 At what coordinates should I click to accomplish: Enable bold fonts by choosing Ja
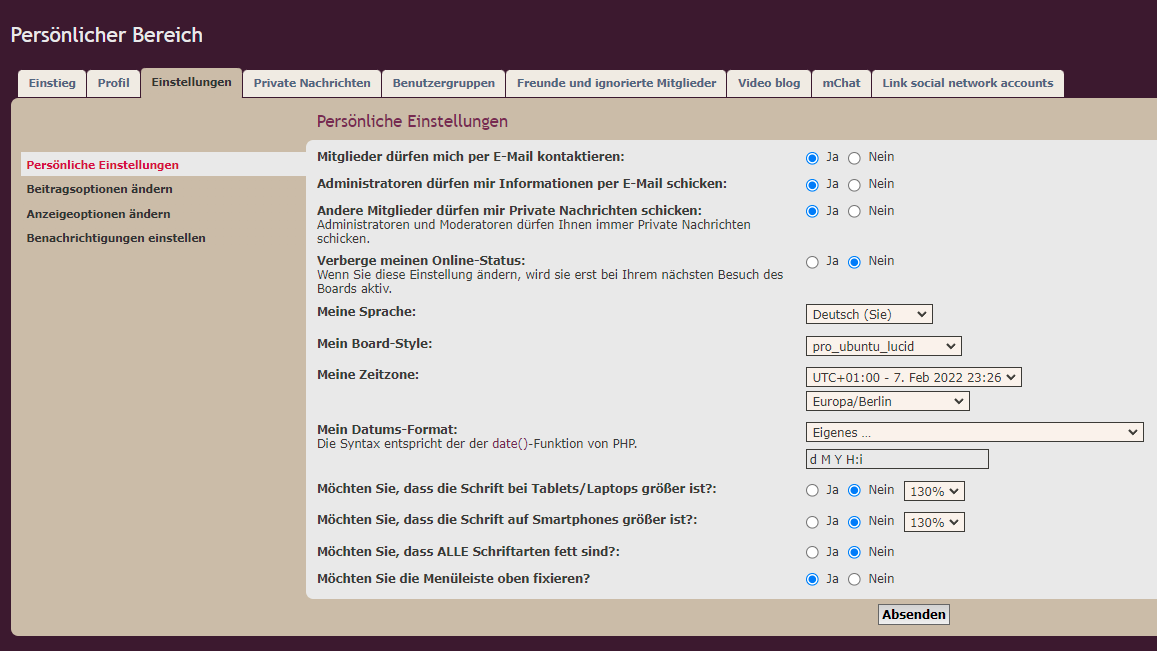pyautogui.click(x=812, y=552)
